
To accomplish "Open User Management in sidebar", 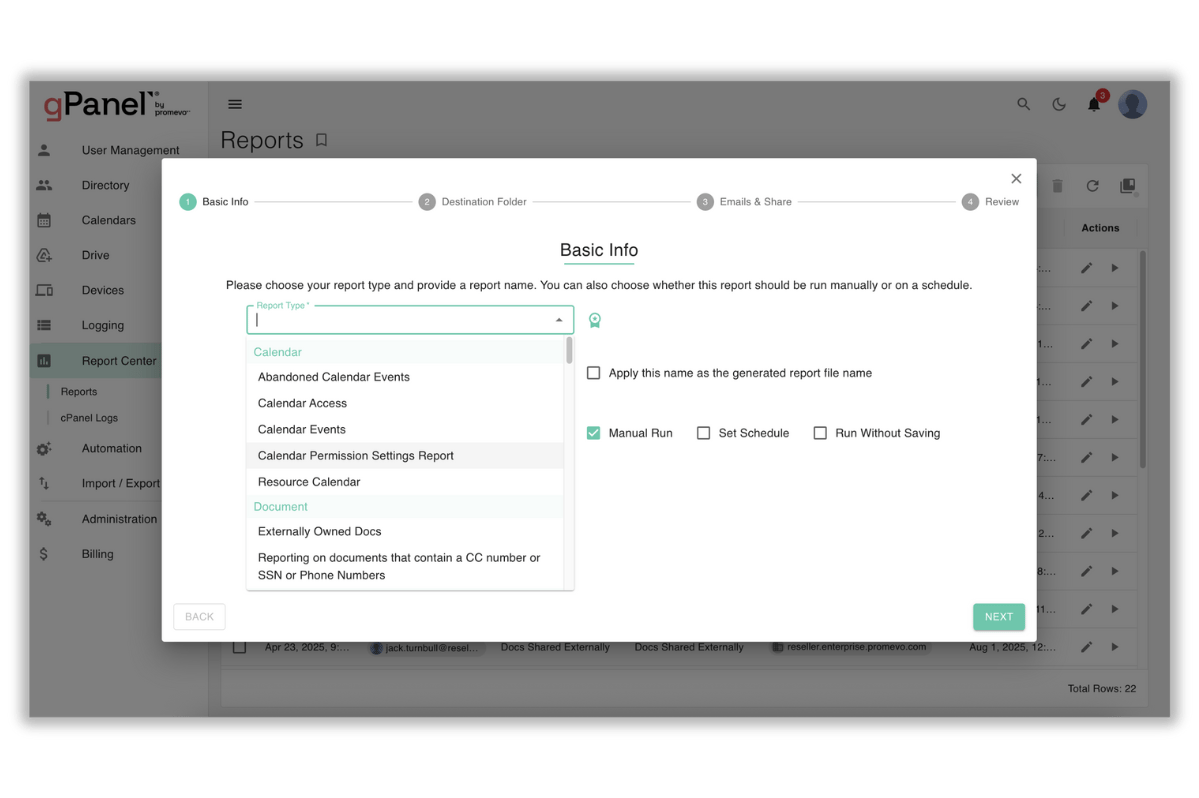I will (130, 151).
